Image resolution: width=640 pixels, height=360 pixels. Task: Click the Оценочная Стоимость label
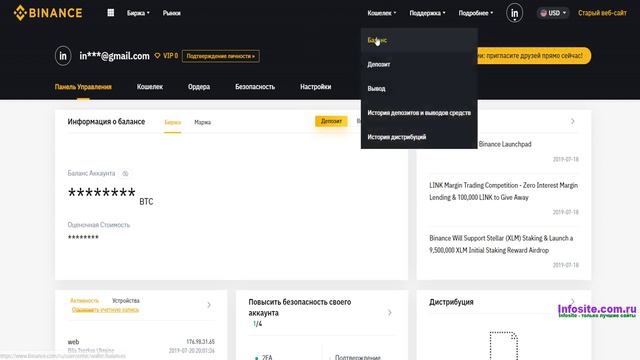98,225
